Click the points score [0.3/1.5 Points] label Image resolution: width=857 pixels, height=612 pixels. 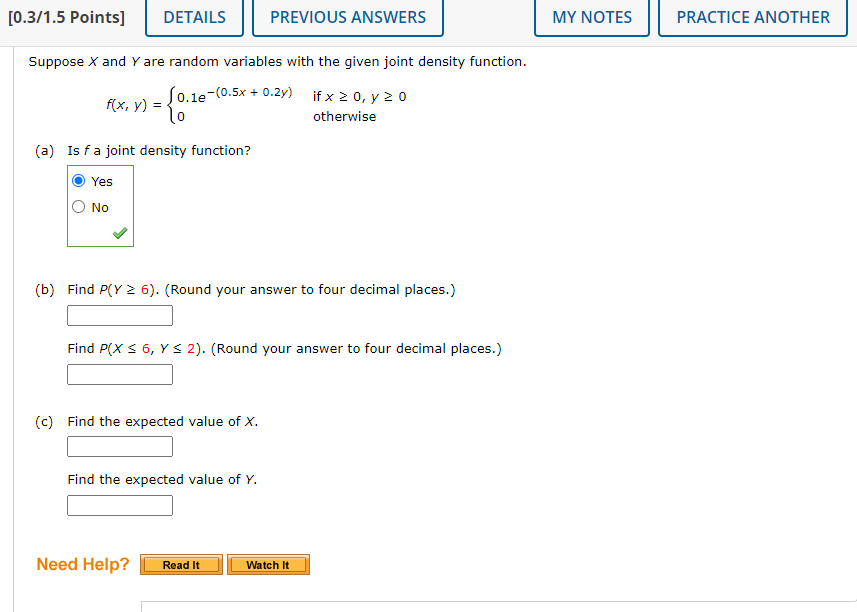[64, 17]
